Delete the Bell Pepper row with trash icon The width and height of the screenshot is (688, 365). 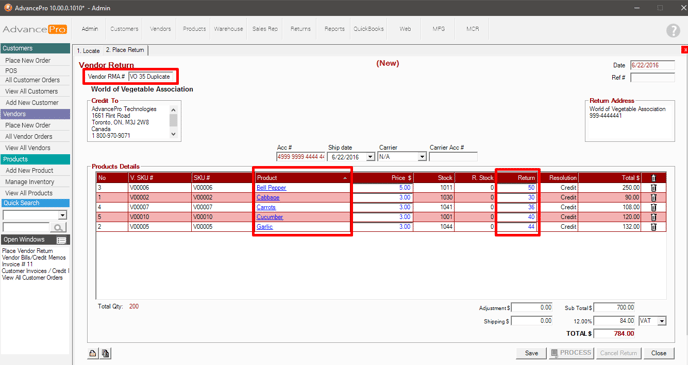[x=653, y=188]
